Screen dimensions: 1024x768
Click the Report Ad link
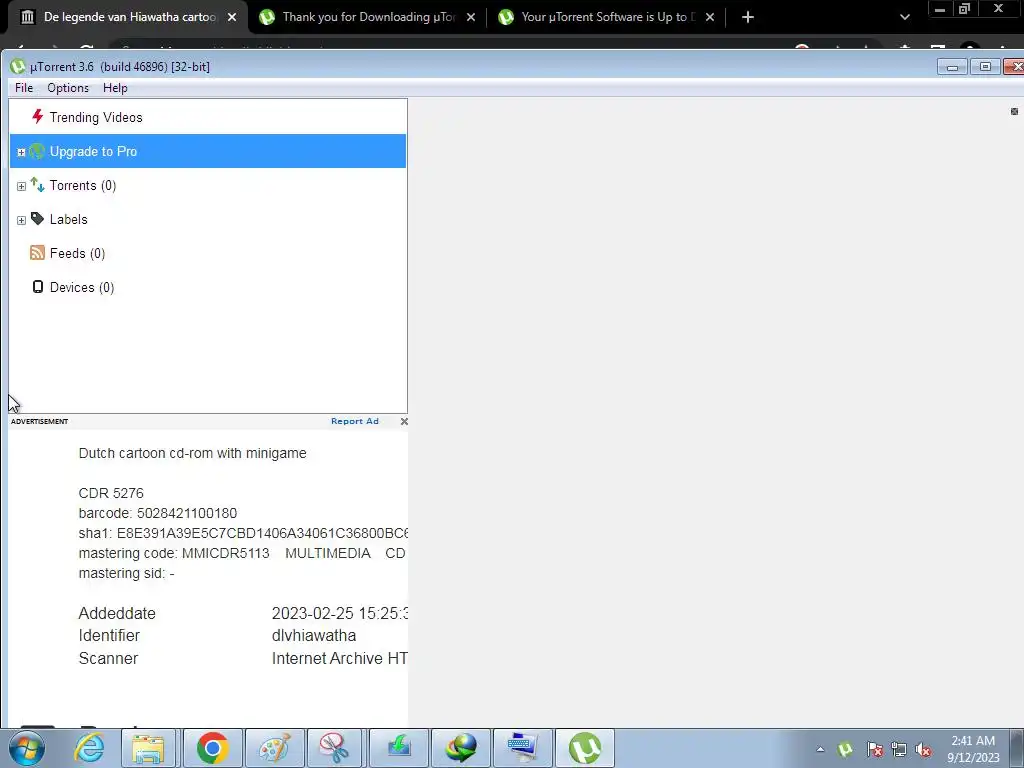[355, 421]
